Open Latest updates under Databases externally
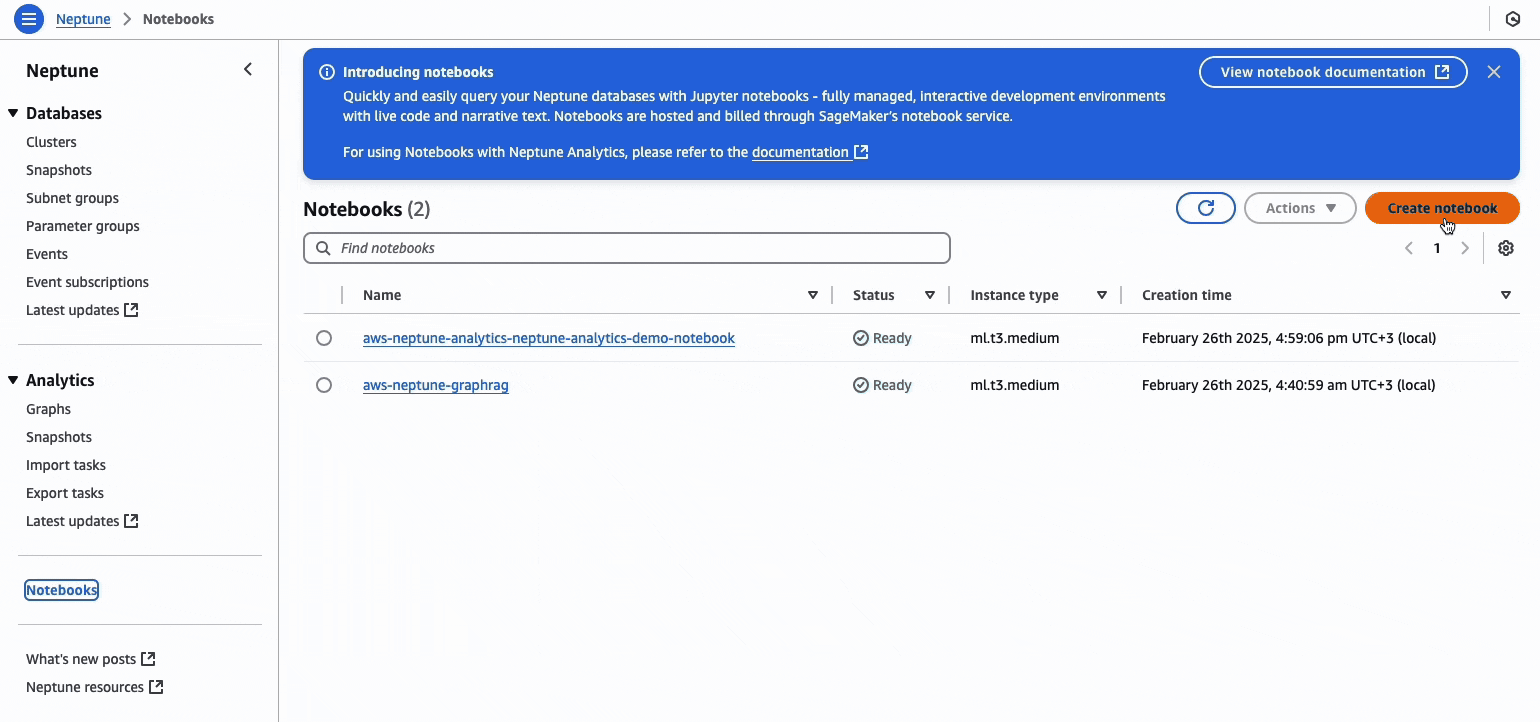 pyautogui.click(x=131, y=310)
